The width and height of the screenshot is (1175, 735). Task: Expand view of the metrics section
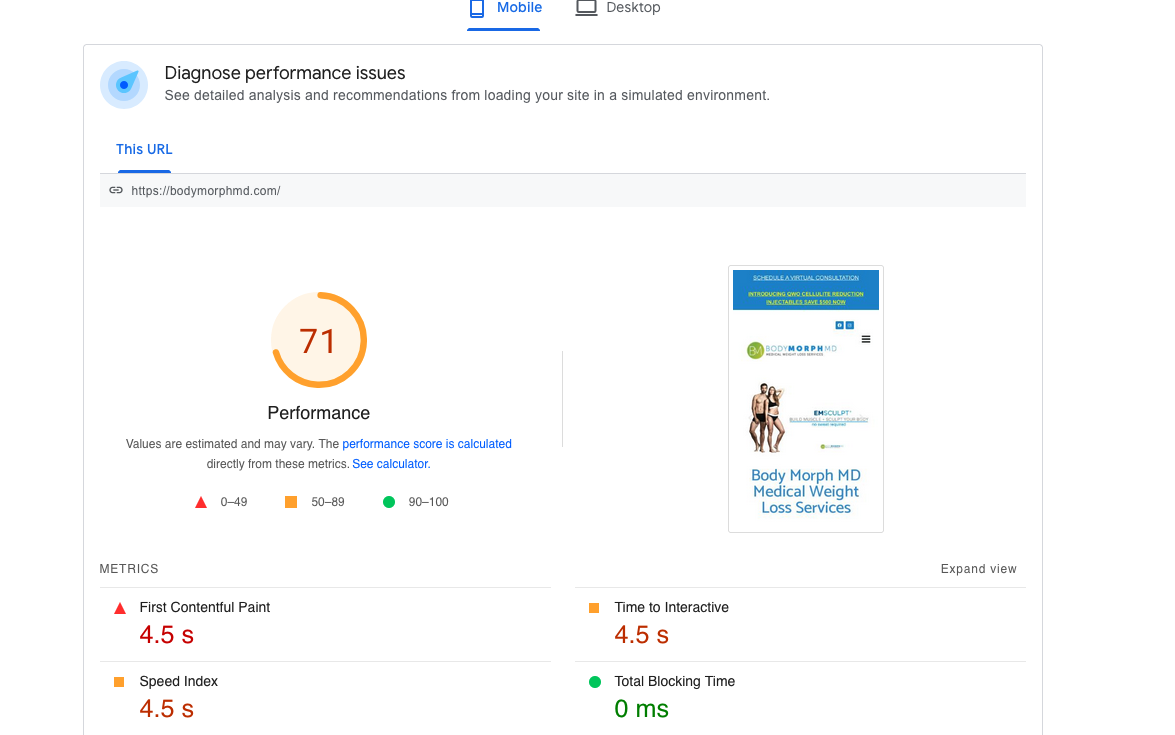[x=979, y=569]
